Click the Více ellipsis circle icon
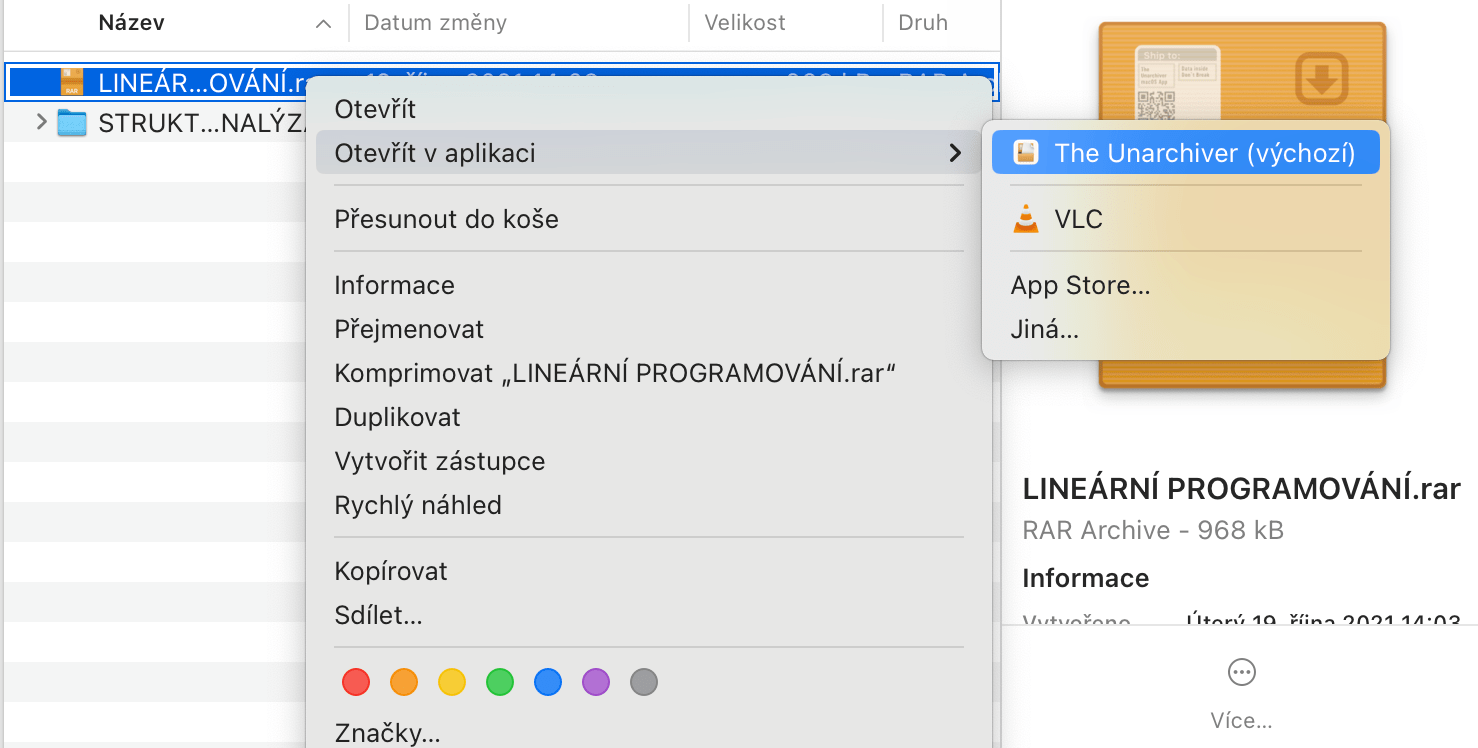The image size is (1478, 748). coord(1241,673)
